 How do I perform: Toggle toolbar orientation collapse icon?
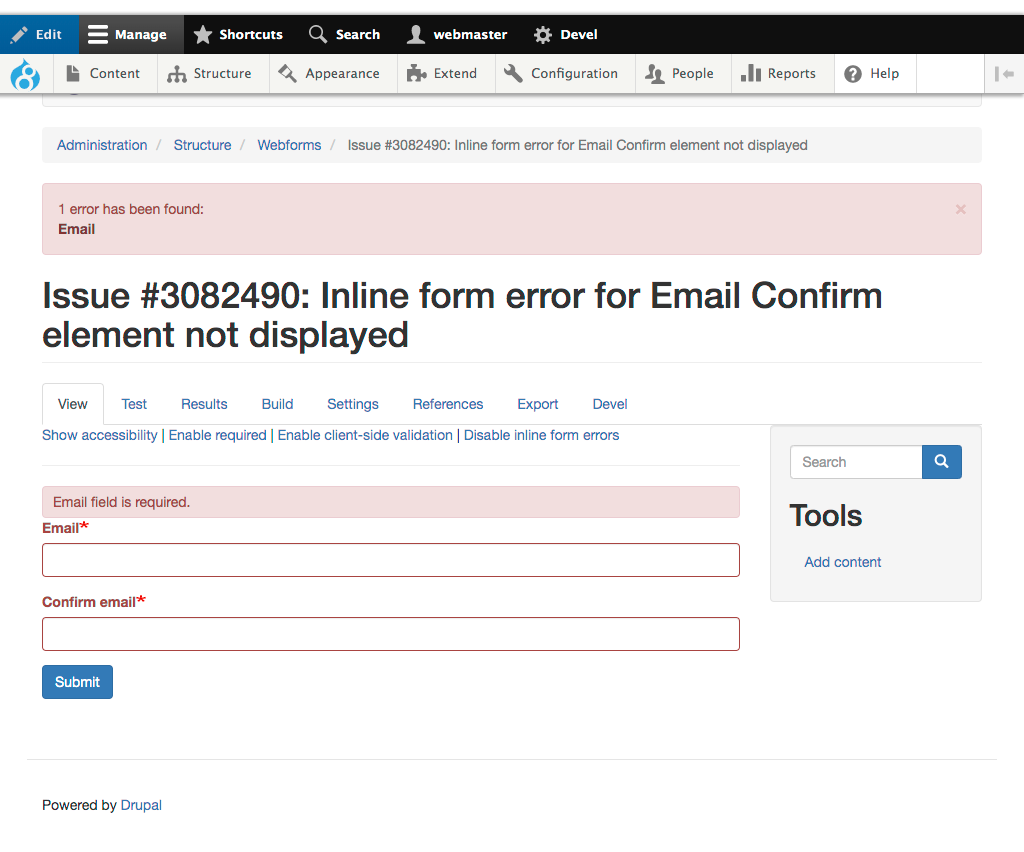(x=1004, y=74)
